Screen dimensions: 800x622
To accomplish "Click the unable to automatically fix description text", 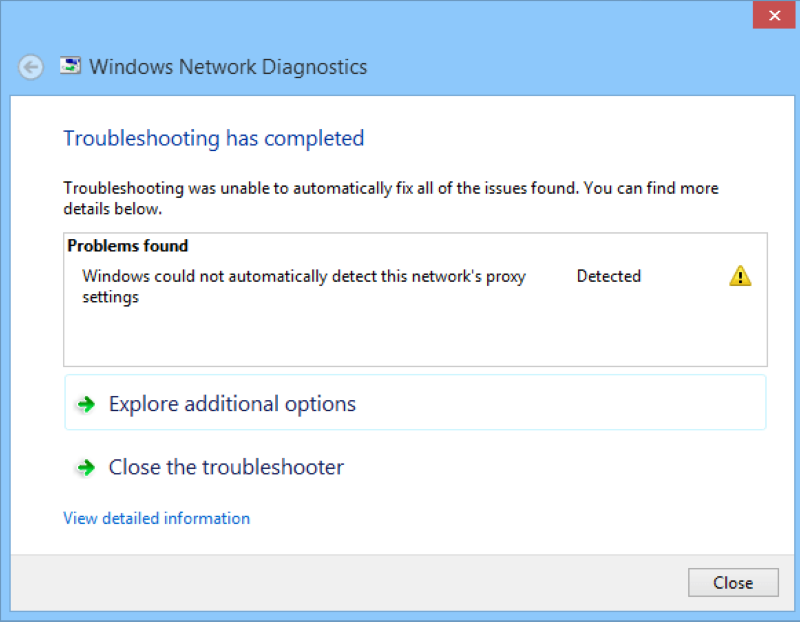I will pyautogui.click(x=391, y=198).
